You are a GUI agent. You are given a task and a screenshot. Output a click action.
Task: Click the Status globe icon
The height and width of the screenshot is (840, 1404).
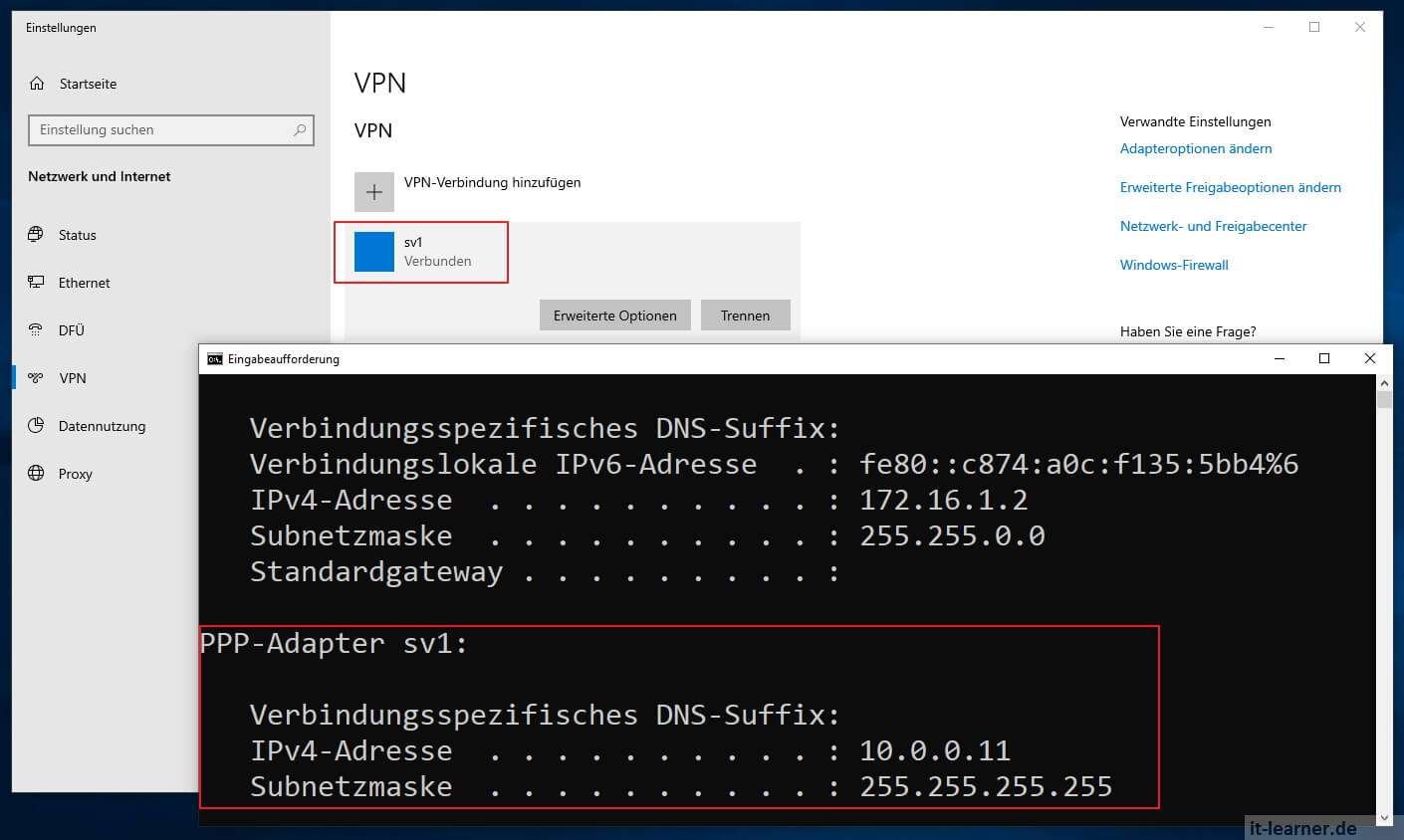(x=36, y=235)
